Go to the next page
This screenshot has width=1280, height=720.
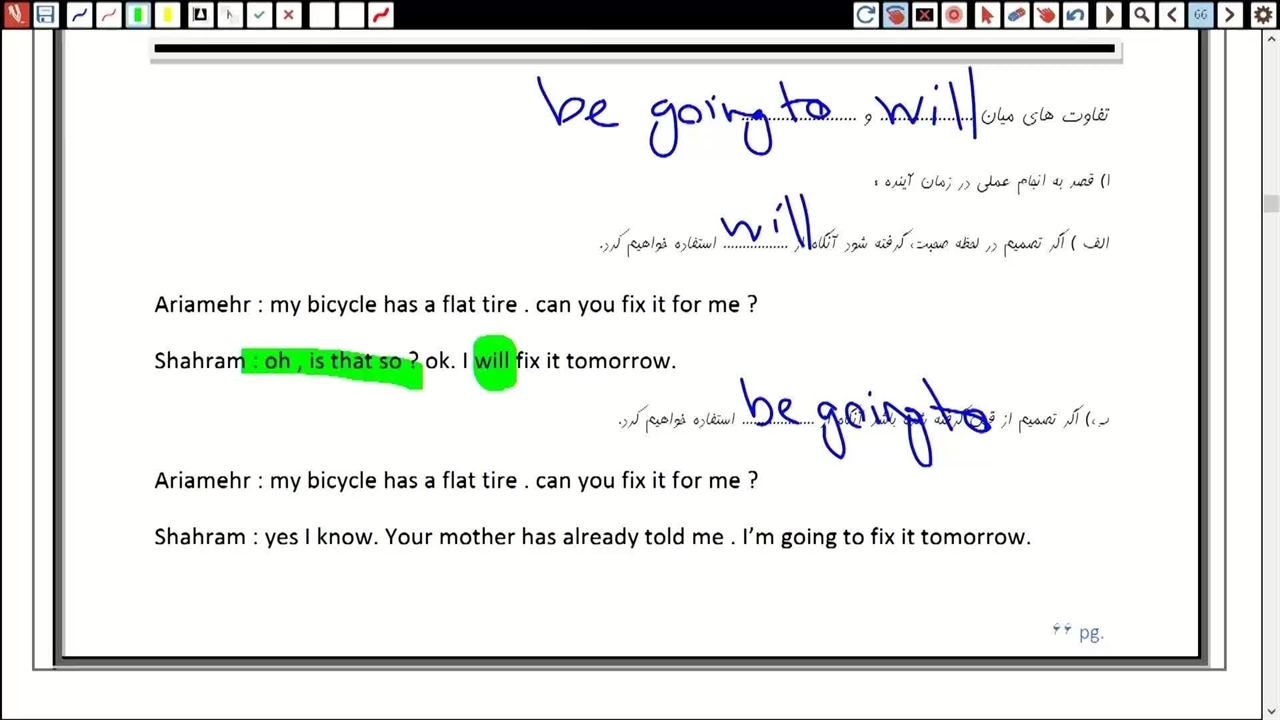pos(1230,15)
